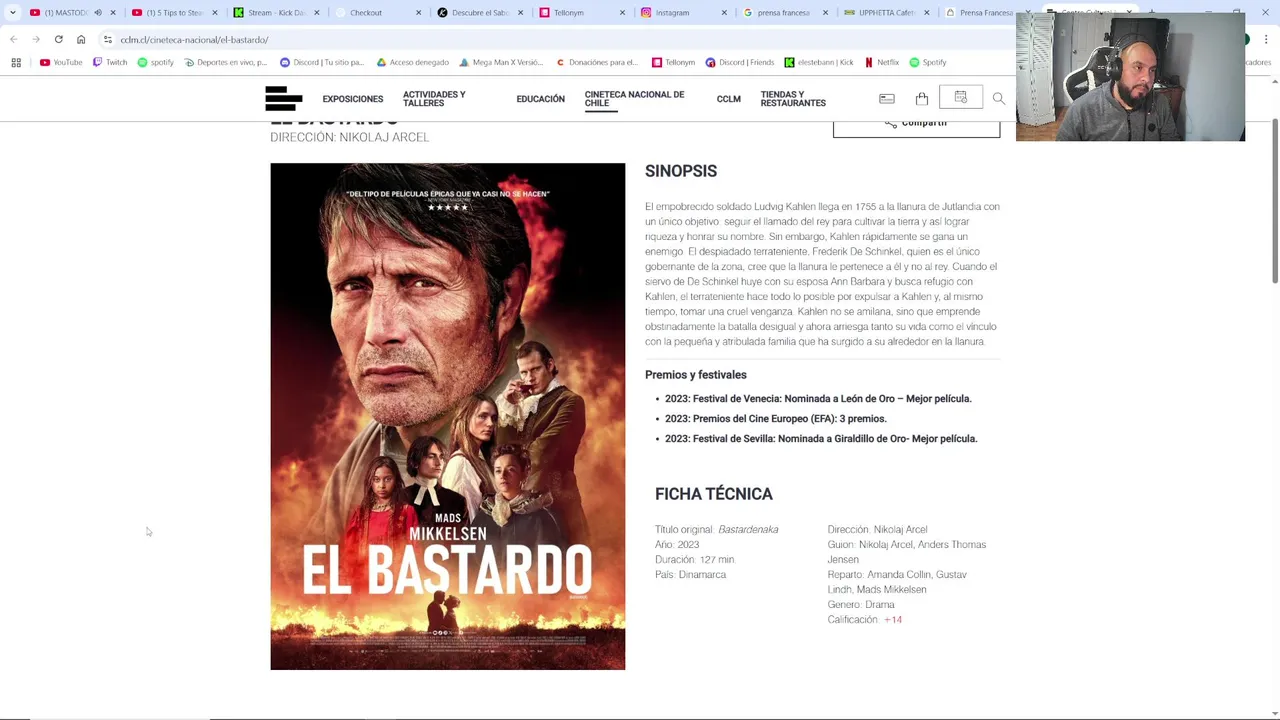Click the +14 rating link
The width and height of the screenshot is (1280, 720).
point(893,619)
